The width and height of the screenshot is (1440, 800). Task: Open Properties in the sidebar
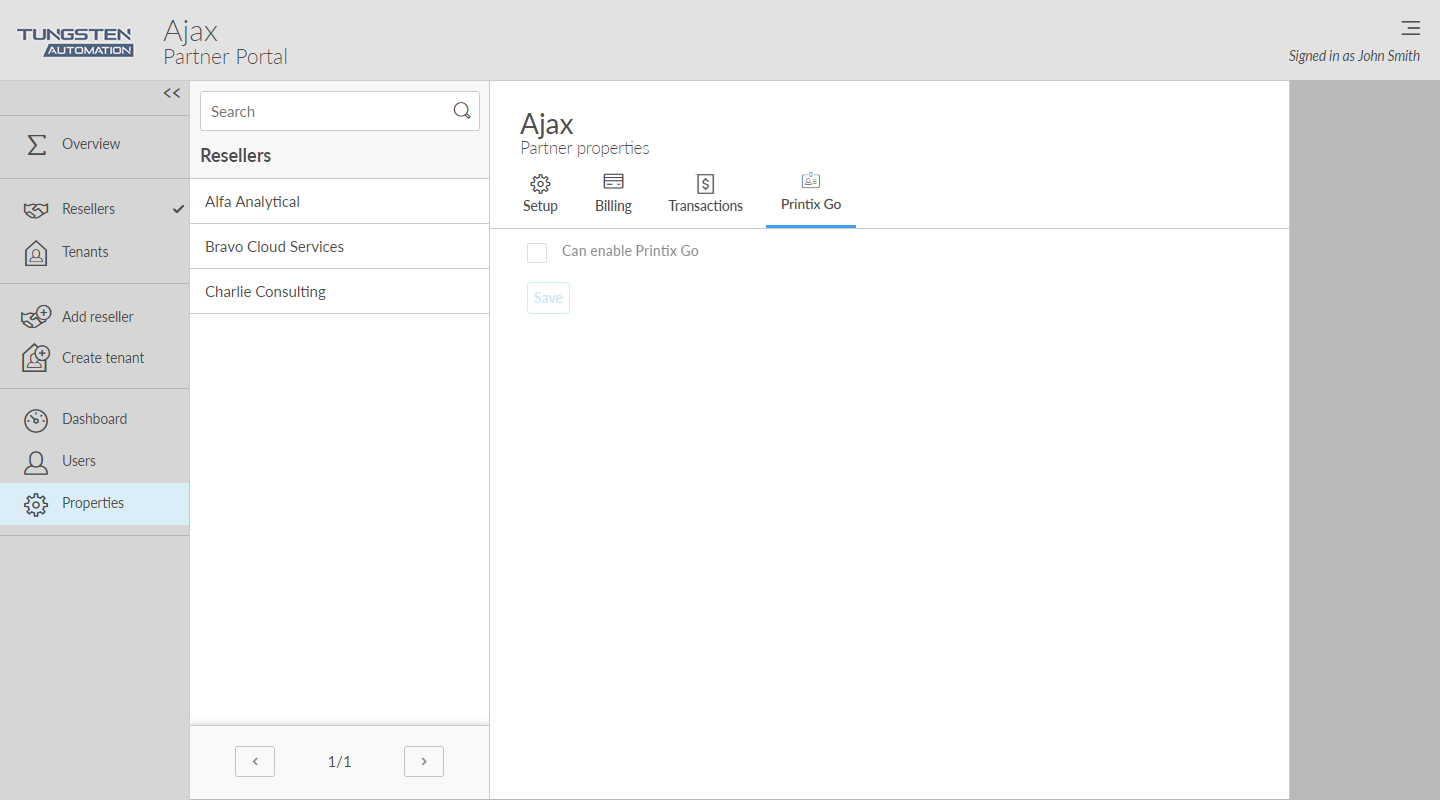pyautogui.click(x=93, y=504)
